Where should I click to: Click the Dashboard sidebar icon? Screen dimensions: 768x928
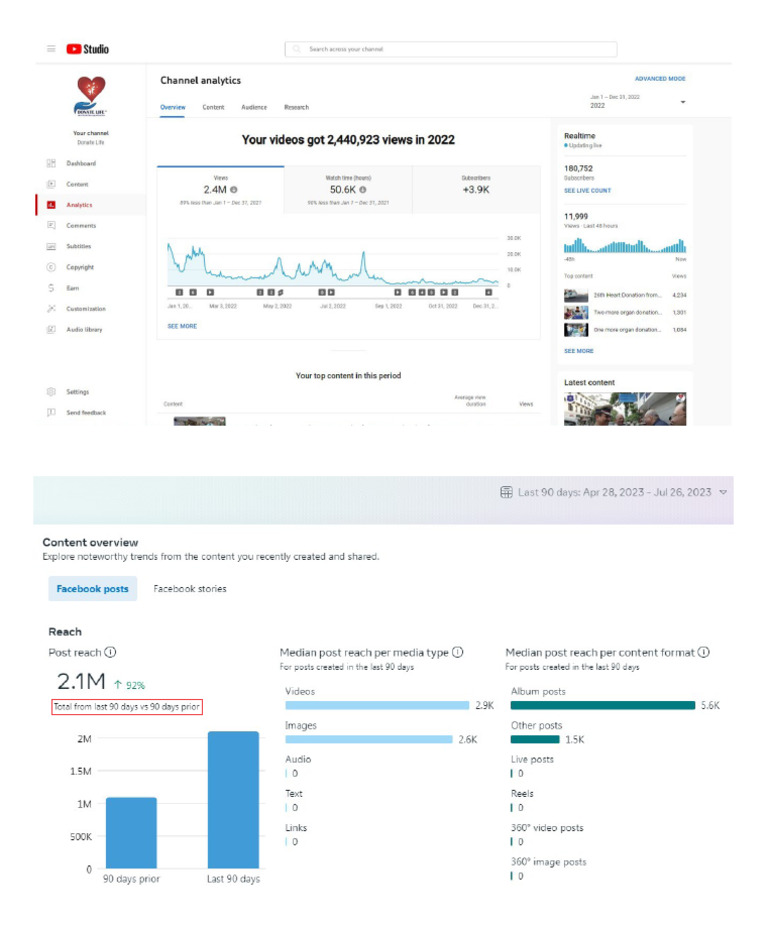[x=51, y=163]
